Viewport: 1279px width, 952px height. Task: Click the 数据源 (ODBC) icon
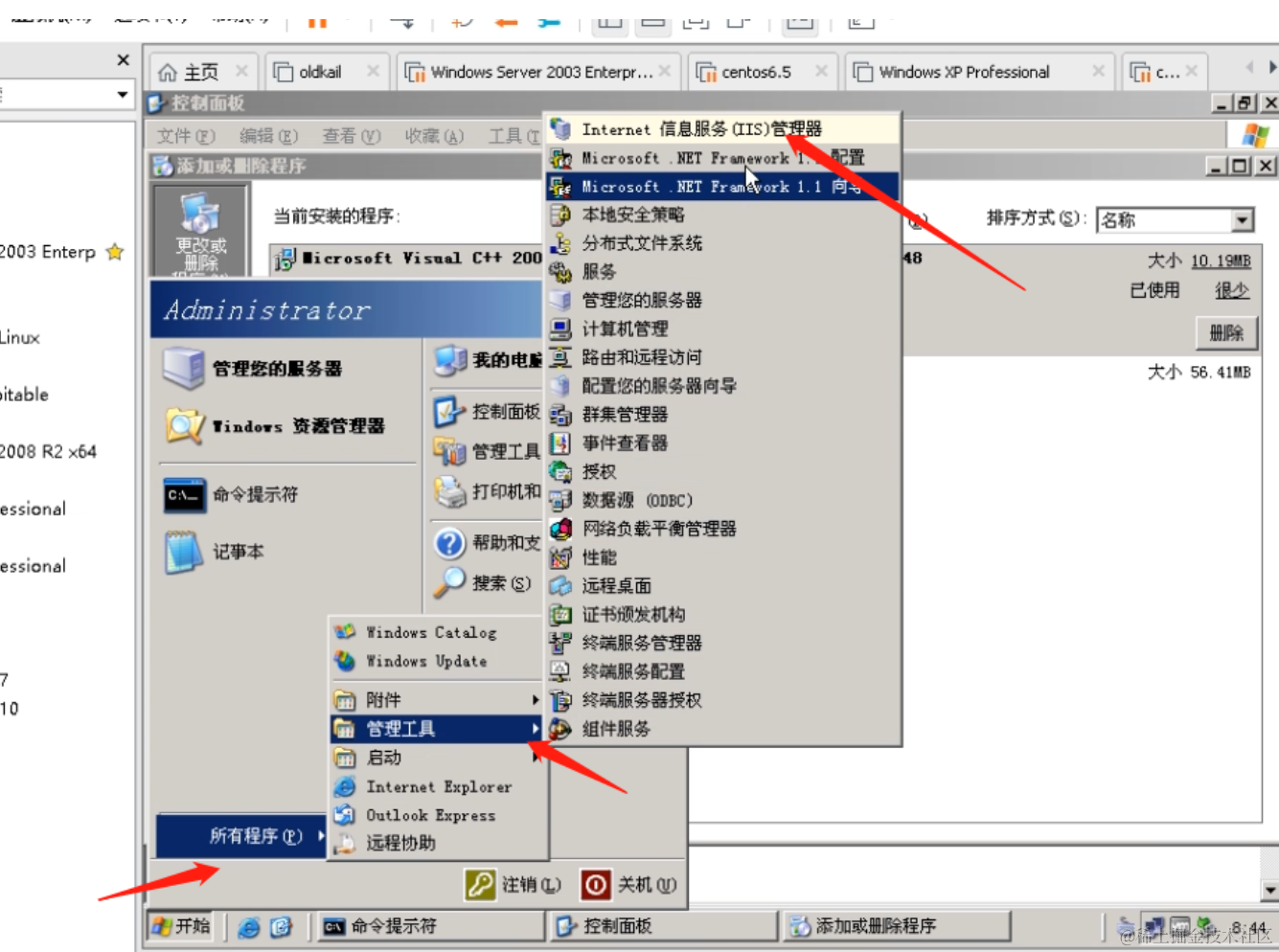pos(560,500)
